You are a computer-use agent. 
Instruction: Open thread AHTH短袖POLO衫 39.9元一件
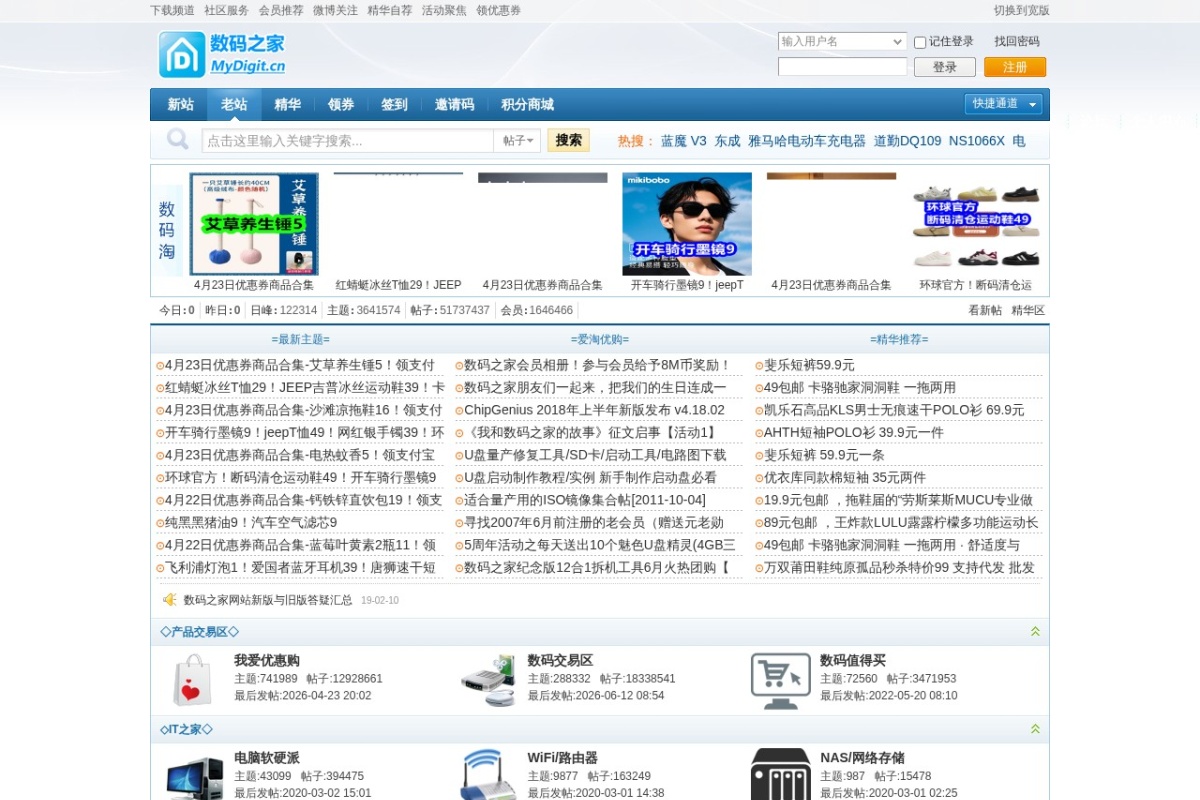tap(854, 432)
